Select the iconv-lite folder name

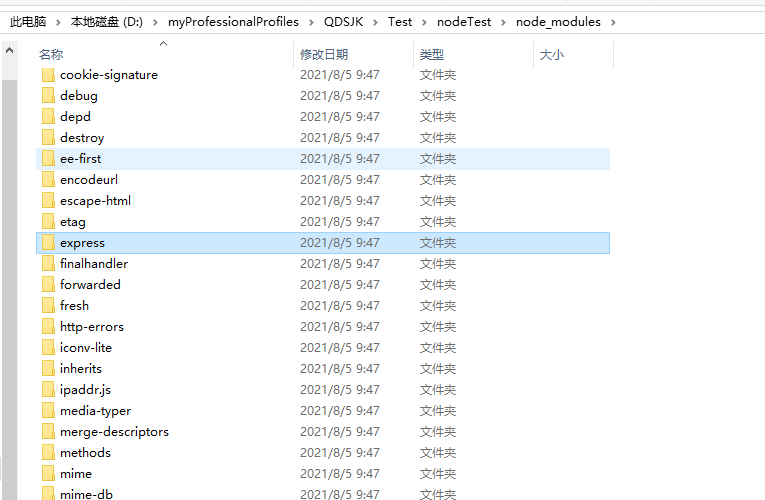[86, 347]
